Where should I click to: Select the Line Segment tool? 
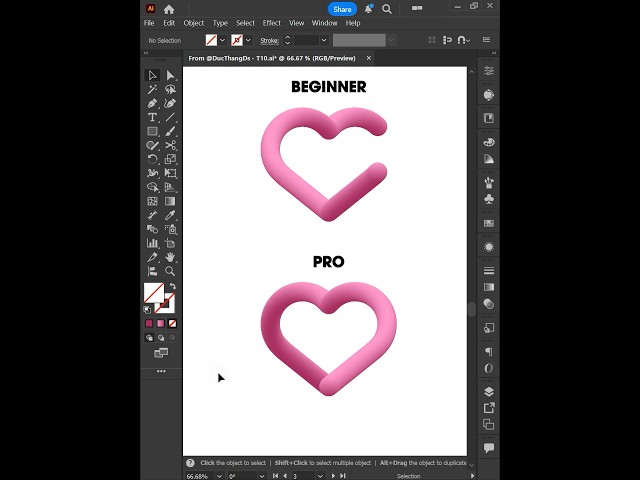point(170,118)
